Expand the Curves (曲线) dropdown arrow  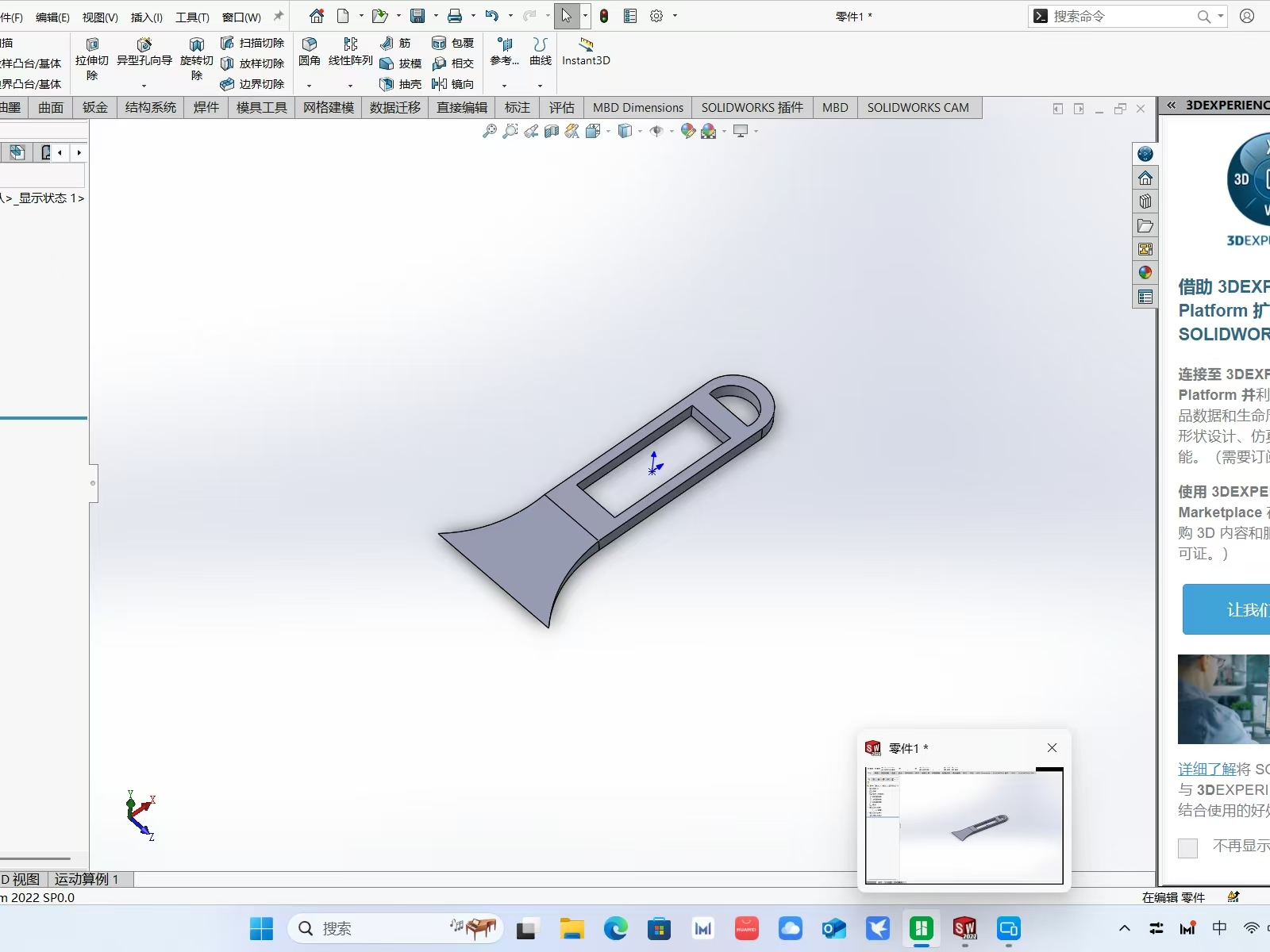click(541, 86)
